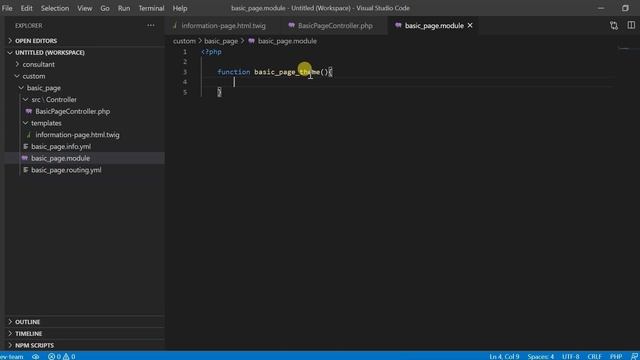Open information-page.html.twig in the explorer tree
640x360 pixels.
coord(77,135)
